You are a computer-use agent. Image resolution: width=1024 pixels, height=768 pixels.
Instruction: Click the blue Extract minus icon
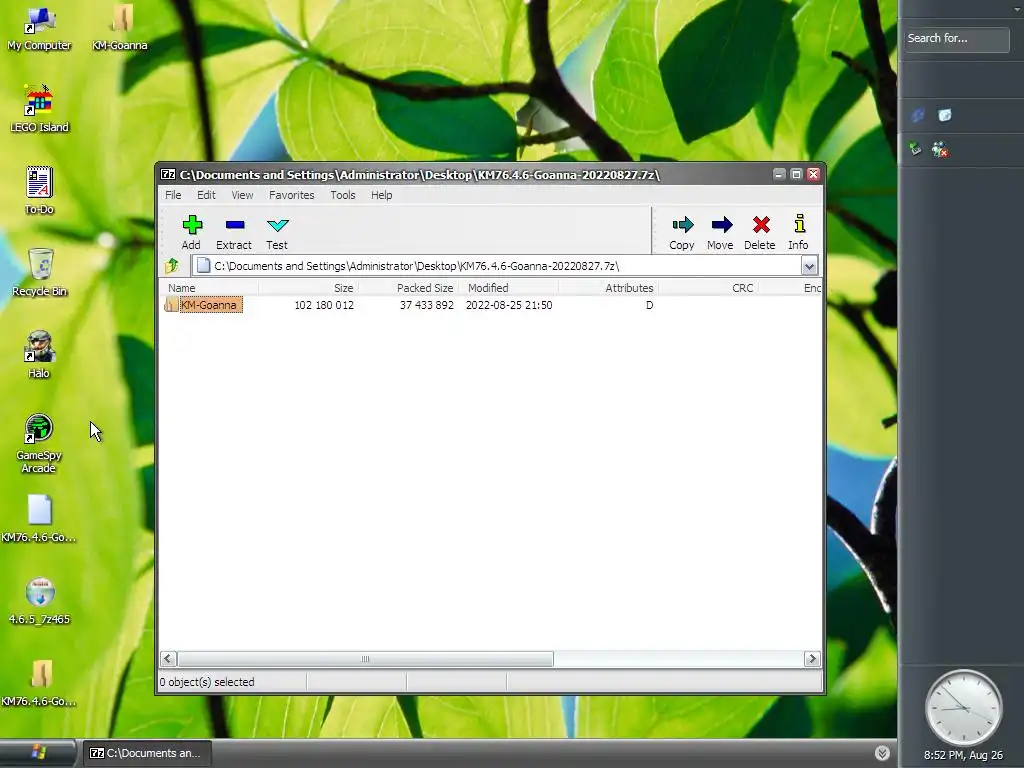234,225
